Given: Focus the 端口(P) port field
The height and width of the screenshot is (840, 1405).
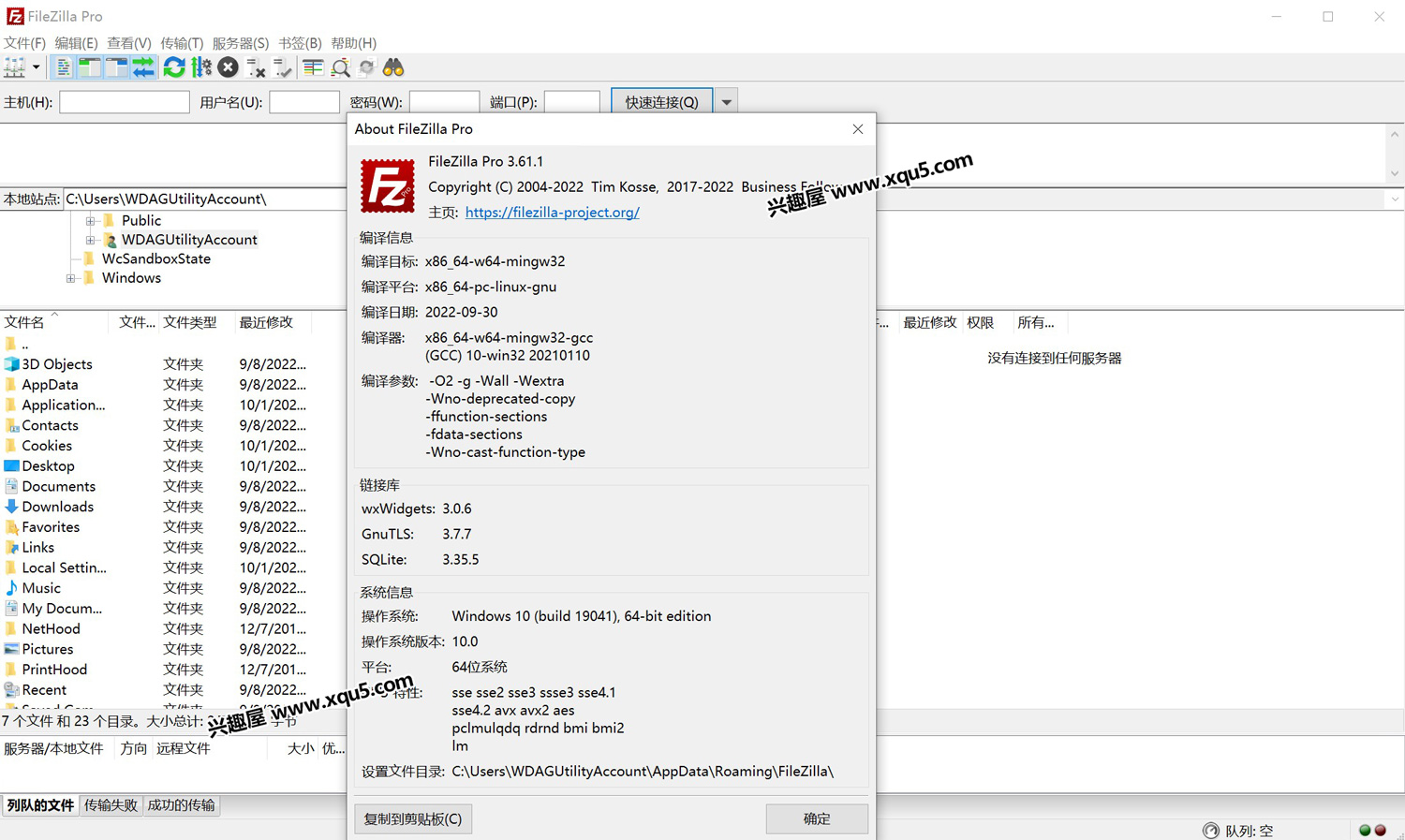Looking at the screenshot, I should click(x=571, y=102).
